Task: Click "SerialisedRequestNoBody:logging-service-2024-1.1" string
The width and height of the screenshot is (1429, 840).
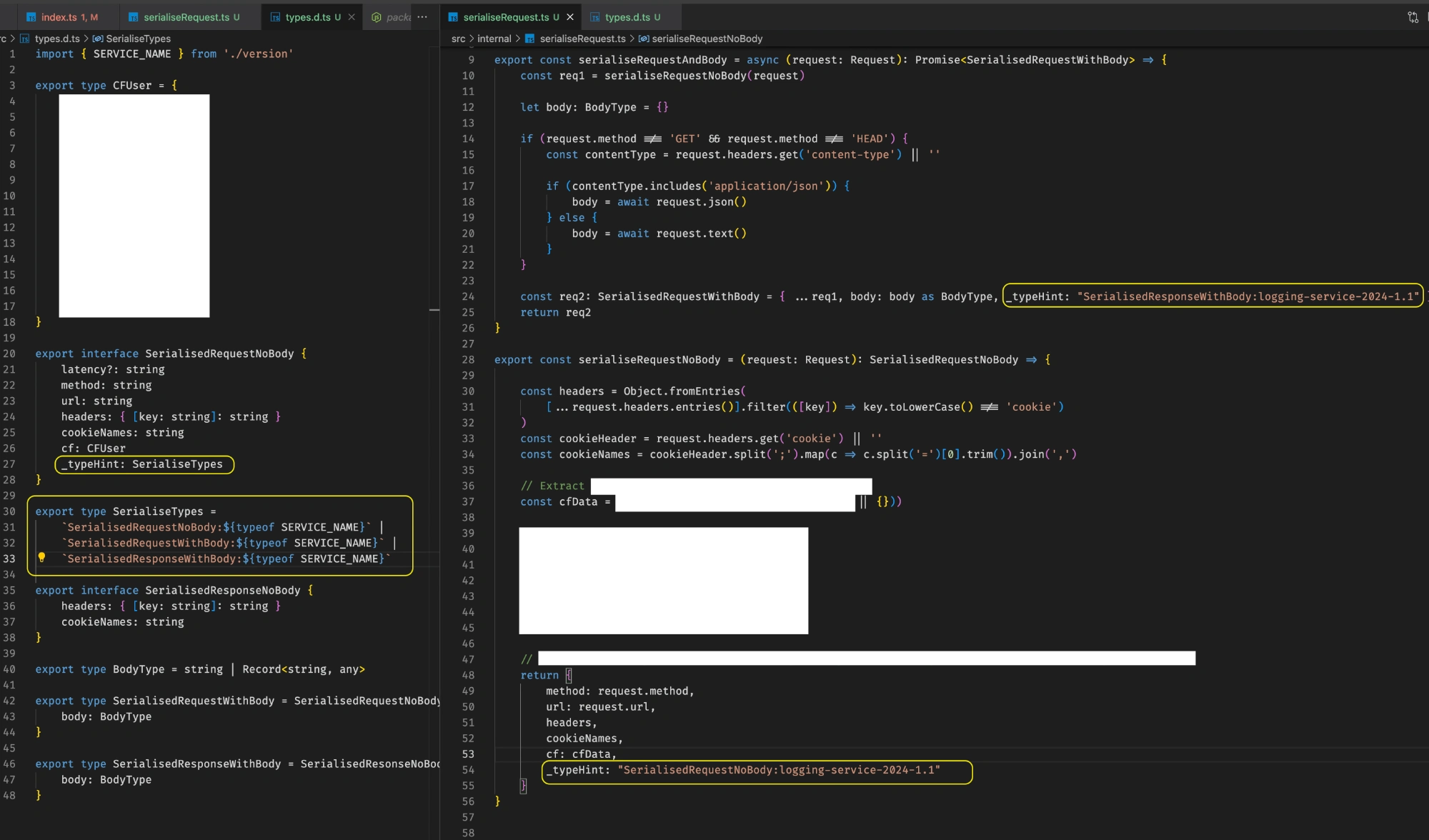Action: 779,770
